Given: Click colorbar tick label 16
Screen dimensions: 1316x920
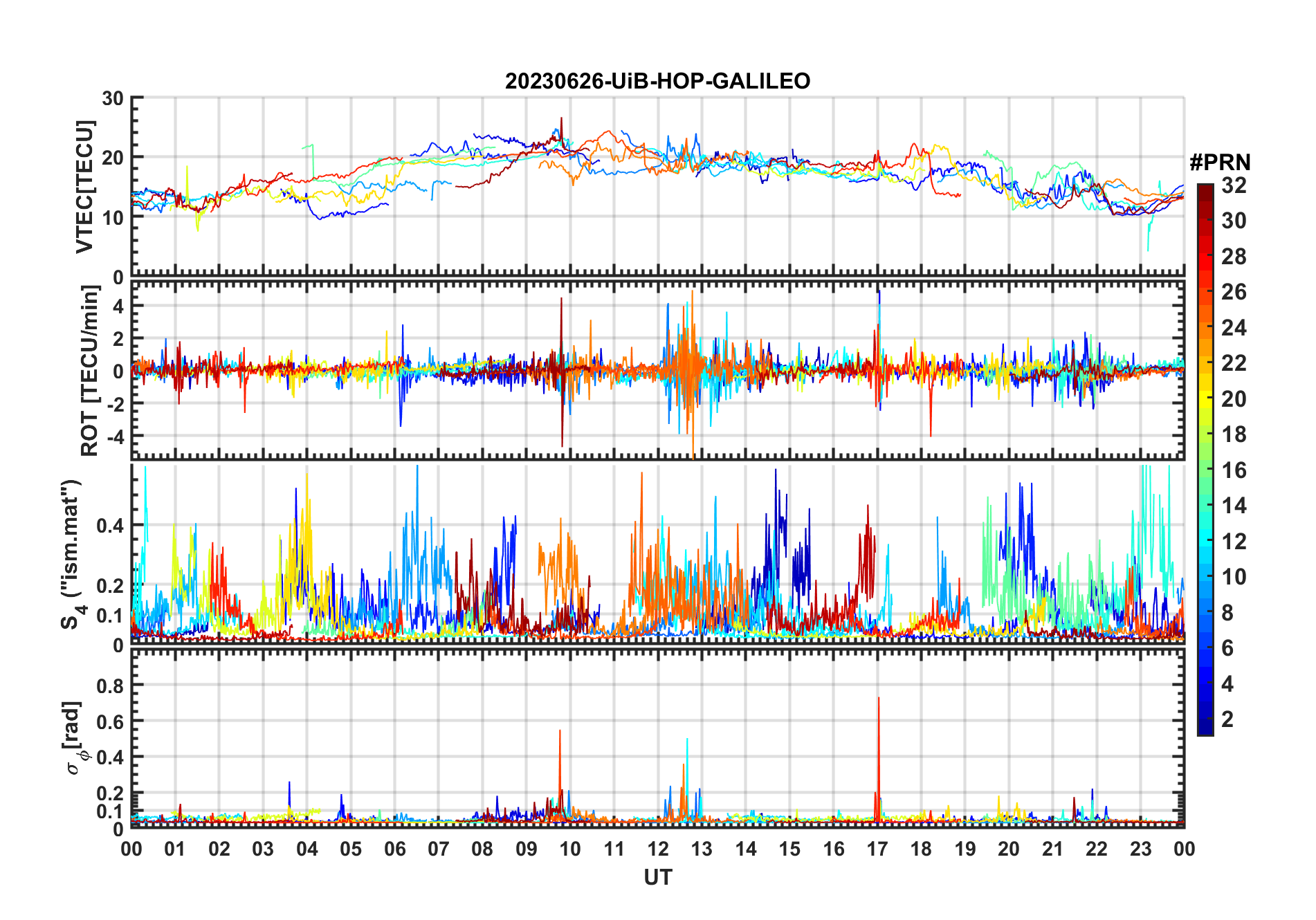Looking at the screenshot, I should point(1234,470).
